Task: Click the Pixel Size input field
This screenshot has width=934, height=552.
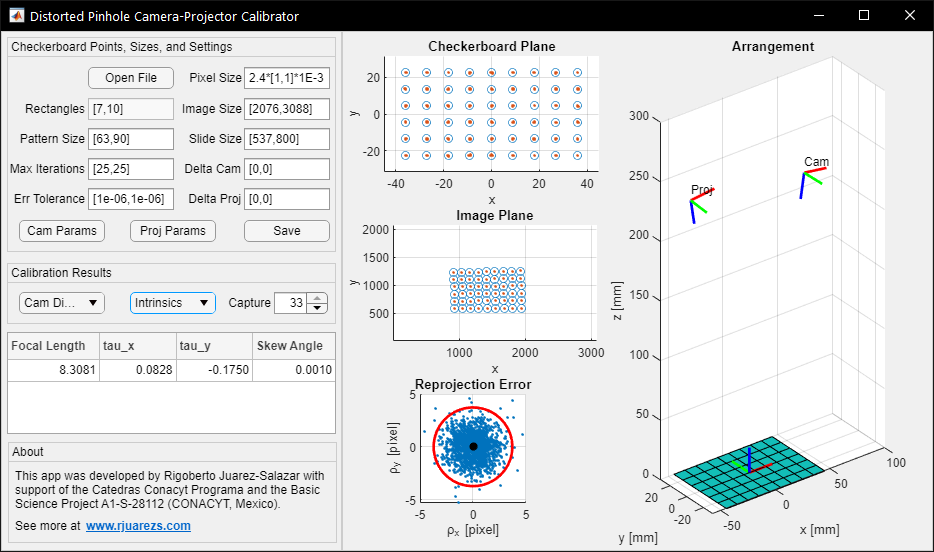Action: 287,78
